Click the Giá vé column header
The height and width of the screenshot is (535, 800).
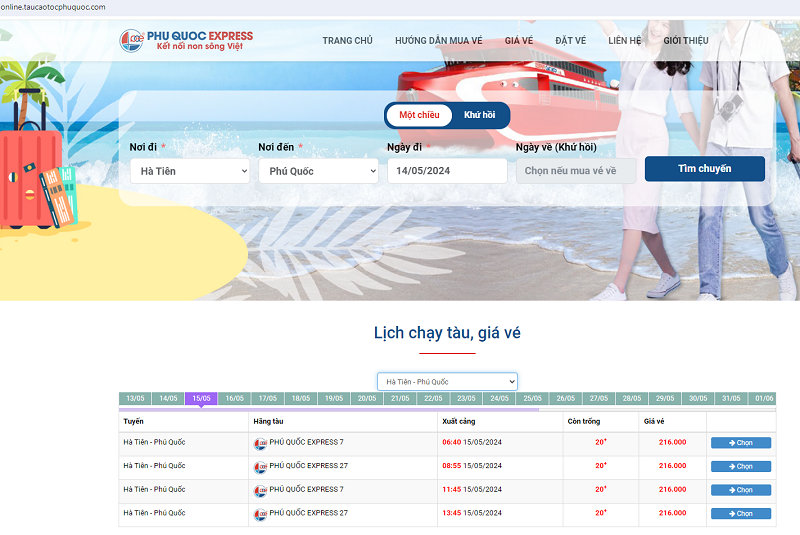pyautogui.click(x=654, y=421)
